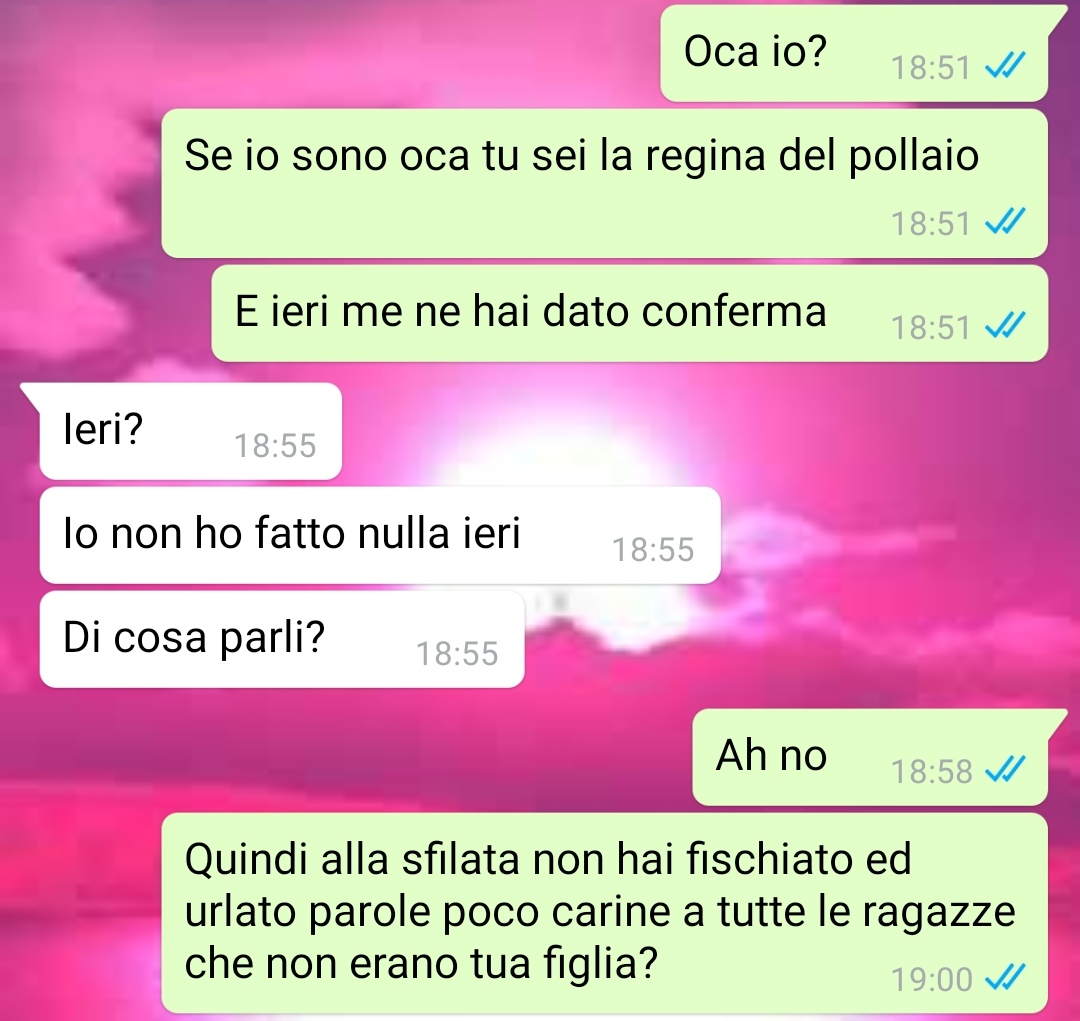Tap the 'Io non ho fatto nulla ieri' bubble

click(380, 535)
